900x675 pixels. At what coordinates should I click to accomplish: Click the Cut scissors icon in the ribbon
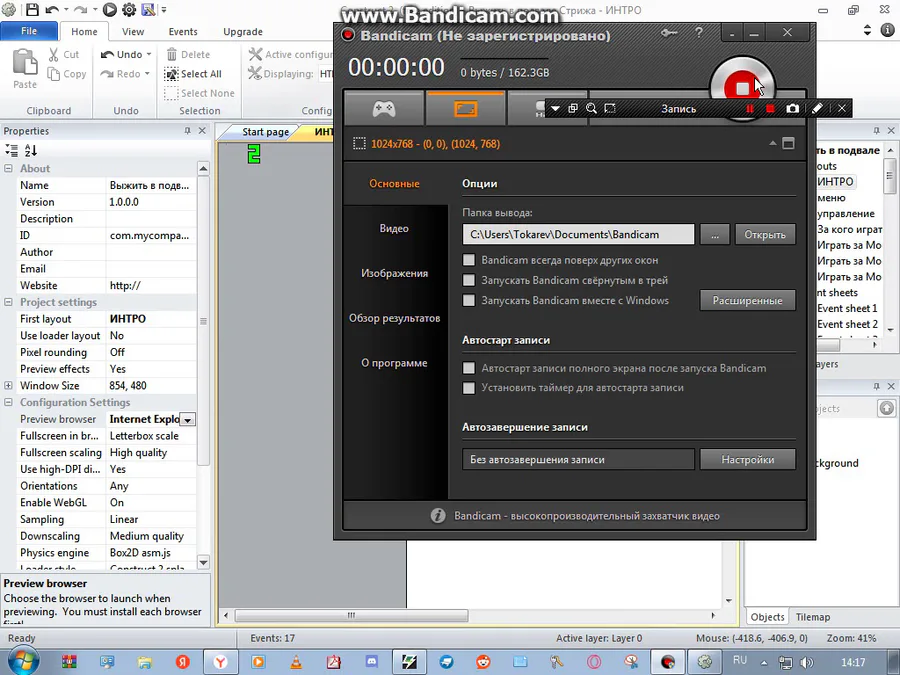pyautogui.click(x=53, y=55)
